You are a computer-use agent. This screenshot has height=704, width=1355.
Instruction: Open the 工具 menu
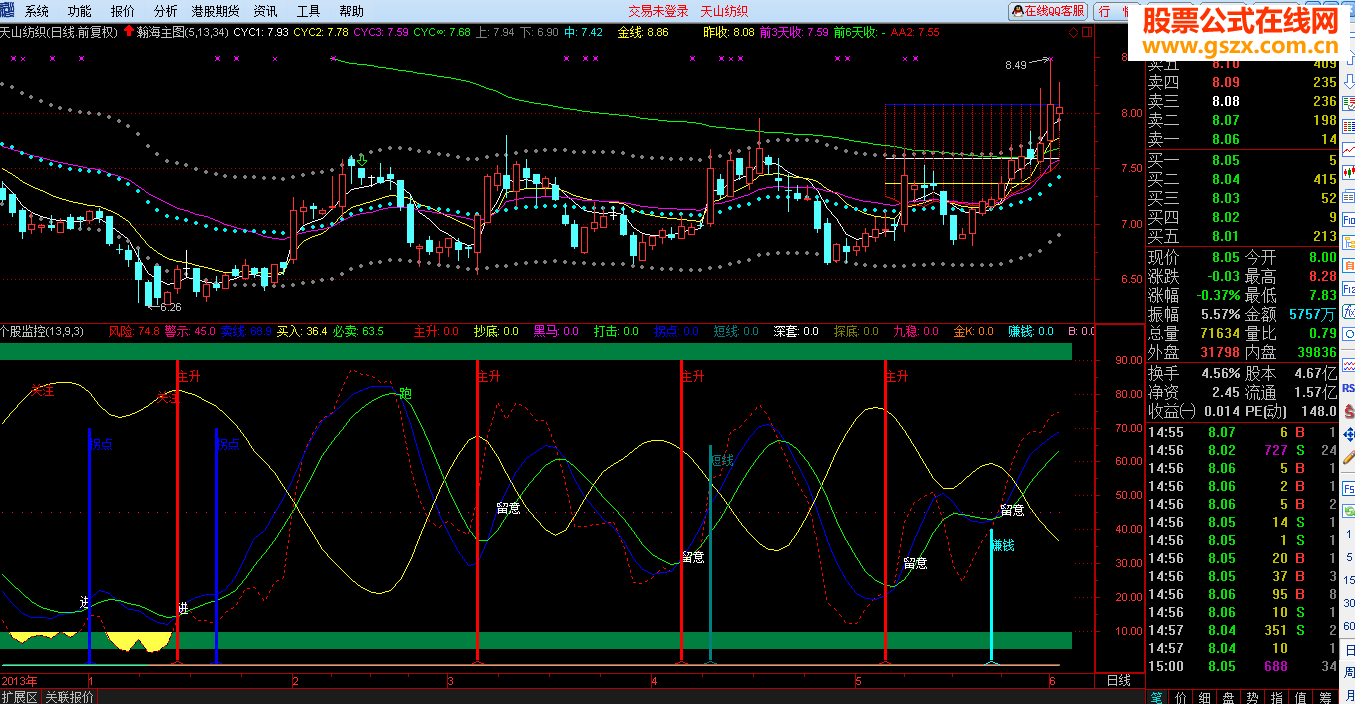(309, 11)
